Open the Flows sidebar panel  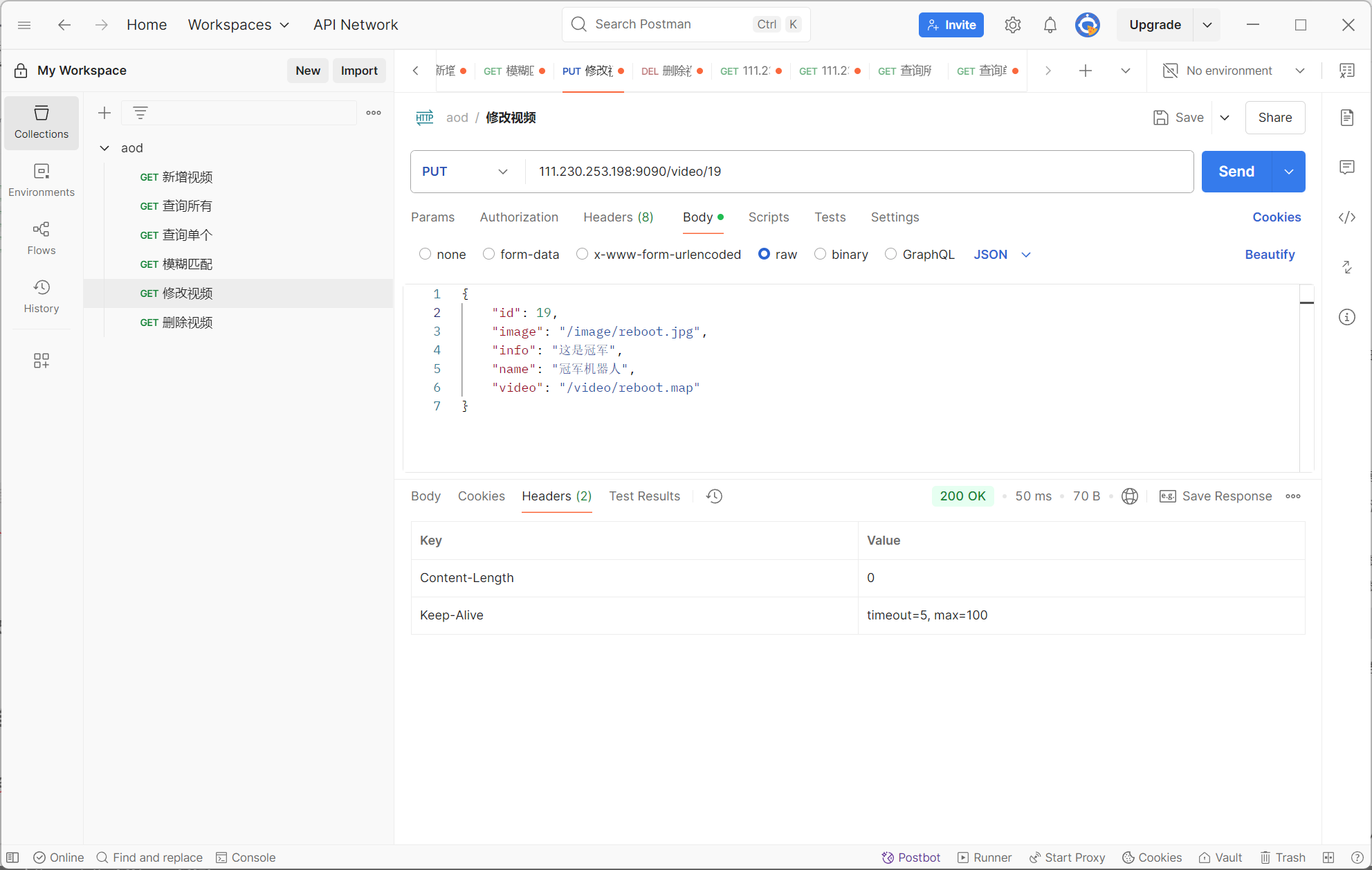(x=42, y=238)
